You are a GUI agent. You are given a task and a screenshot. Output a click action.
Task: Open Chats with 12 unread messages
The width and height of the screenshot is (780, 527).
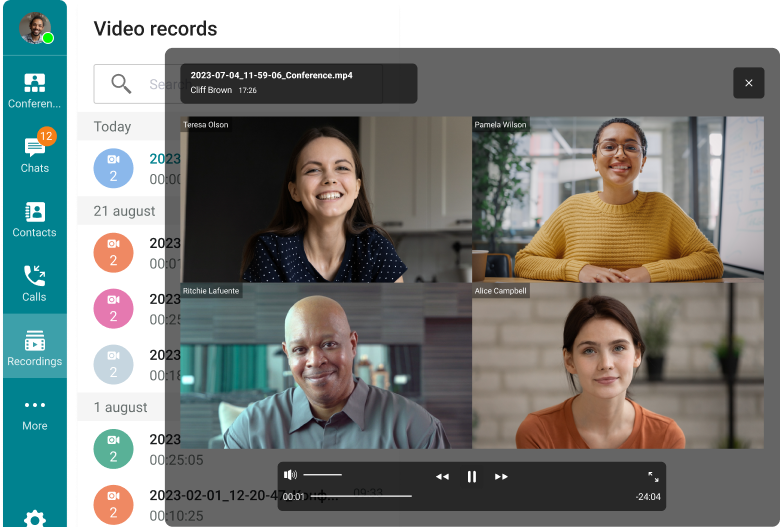[34, 154]
